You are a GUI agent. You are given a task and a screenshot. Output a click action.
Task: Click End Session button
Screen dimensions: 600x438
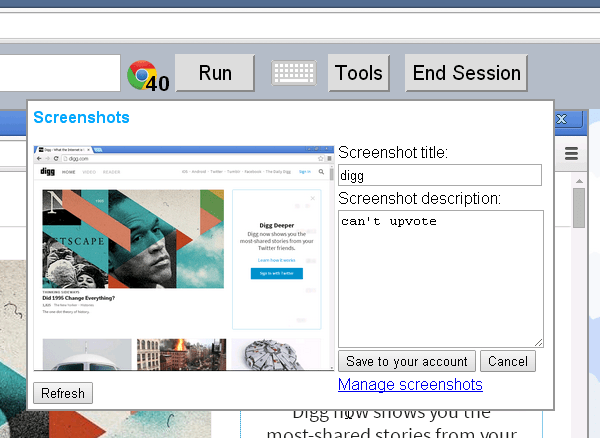(466, 73)
